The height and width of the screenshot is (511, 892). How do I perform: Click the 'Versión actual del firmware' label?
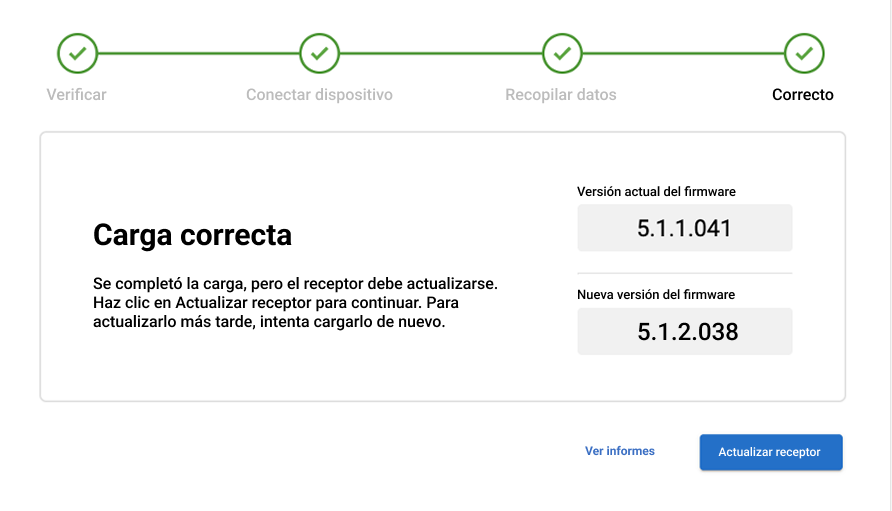coord(656,191)
